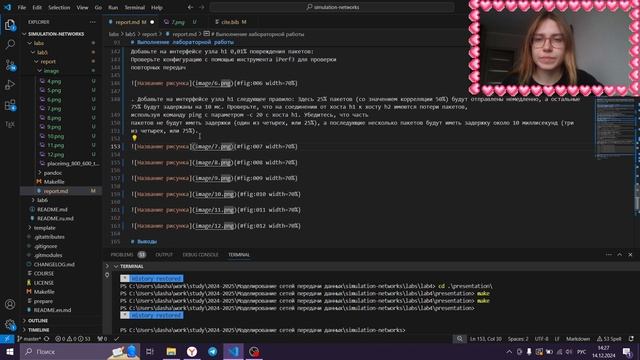The width and height of the screenshot is (640, 360).
Task: Open File Explorer from taskbar
Action: [x=171, y=351]
